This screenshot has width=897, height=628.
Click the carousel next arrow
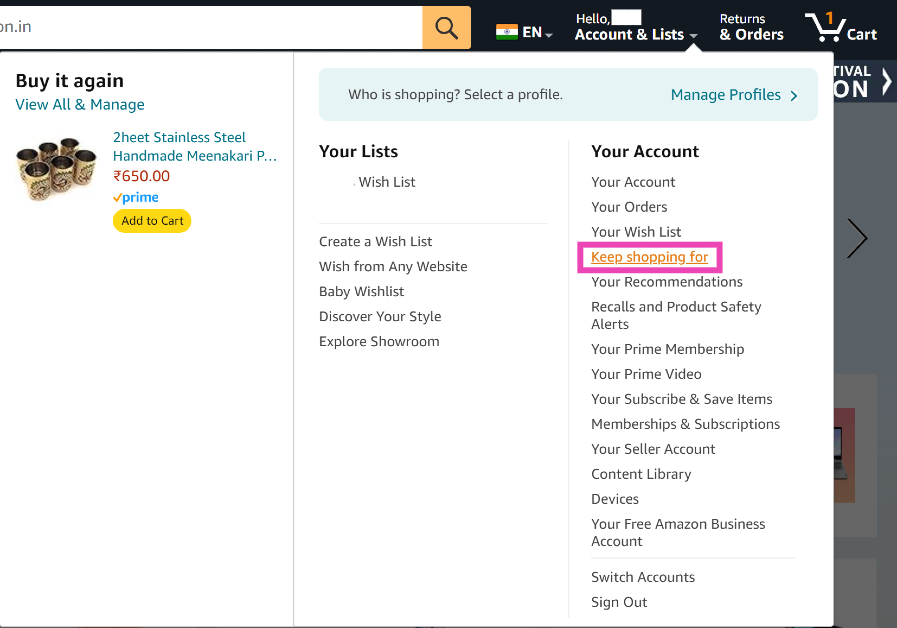pyautogui.click(x=857, y=238)
